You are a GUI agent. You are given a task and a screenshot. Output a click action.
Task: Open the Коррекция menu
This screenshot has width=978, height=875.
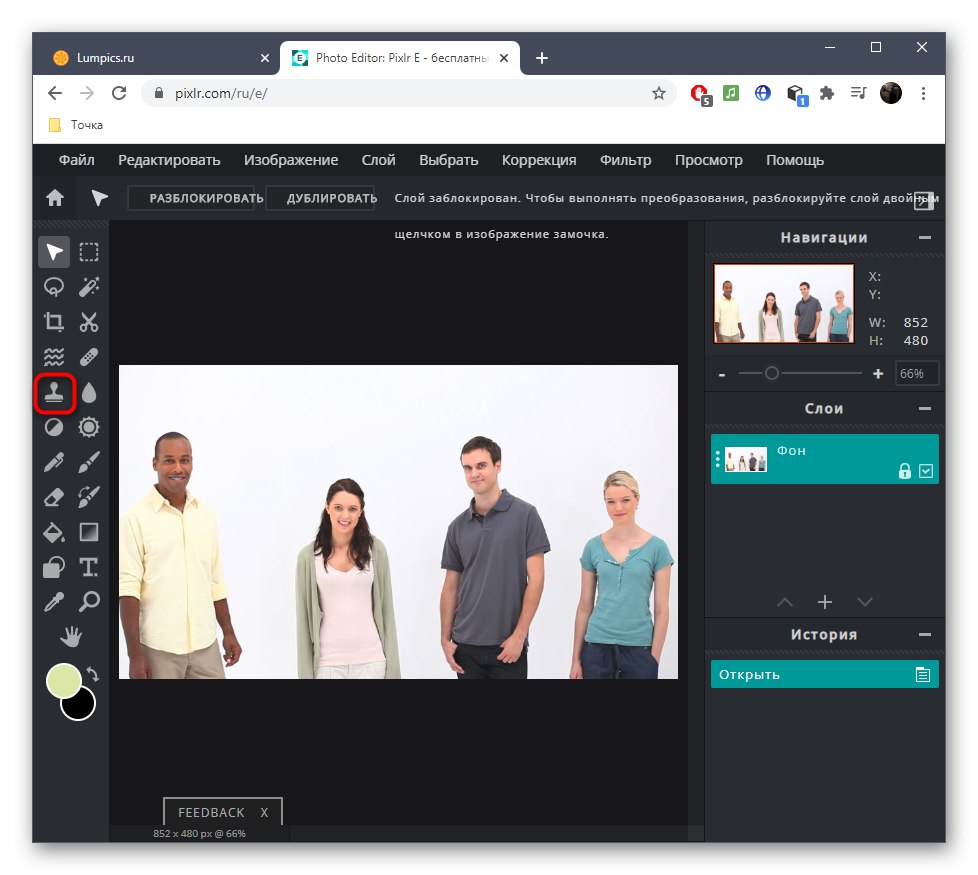tap(539, 160)
